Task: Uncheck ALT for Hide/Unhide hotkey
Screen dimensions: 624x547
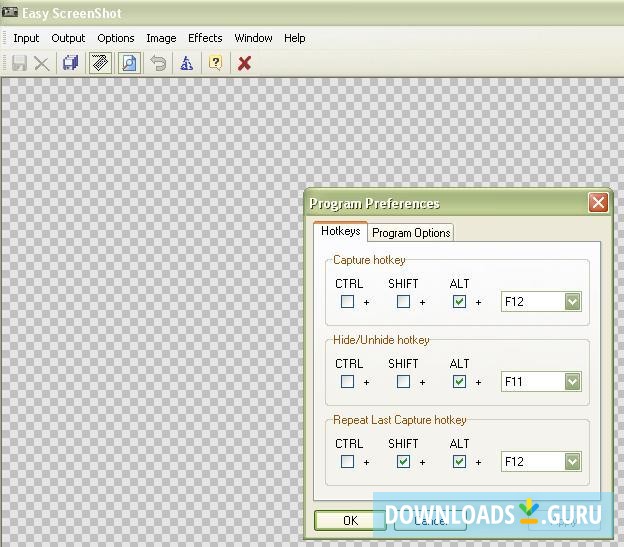Action: tap(460, 382)
